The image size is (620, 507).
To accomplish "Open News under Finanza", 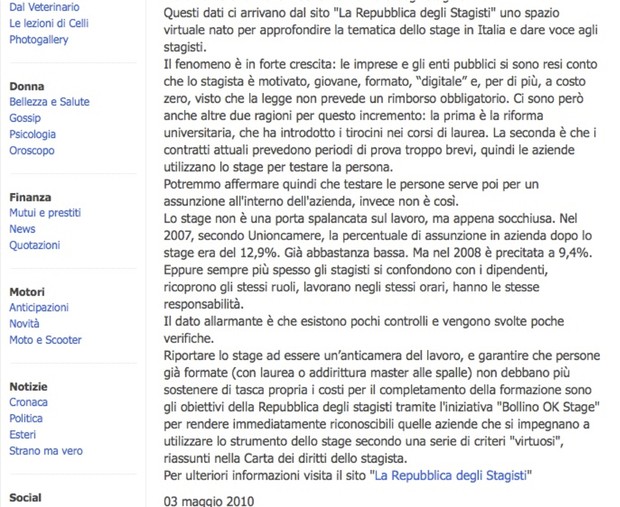I will click(x=22, y=229).
